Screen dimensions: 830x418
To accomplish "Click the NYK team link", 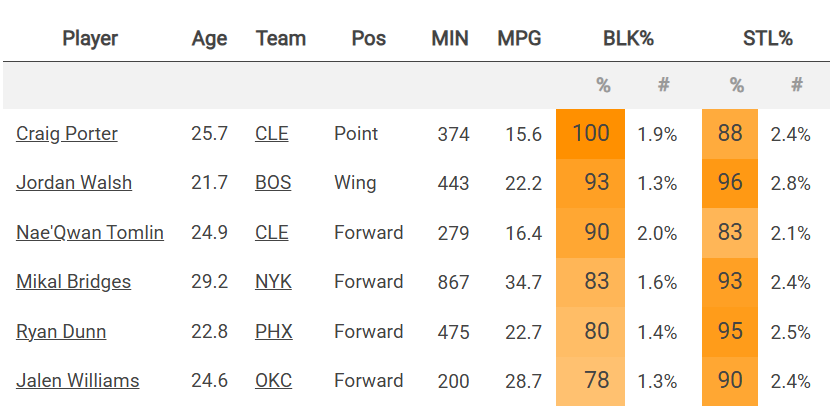I will (x=273, y=282).
